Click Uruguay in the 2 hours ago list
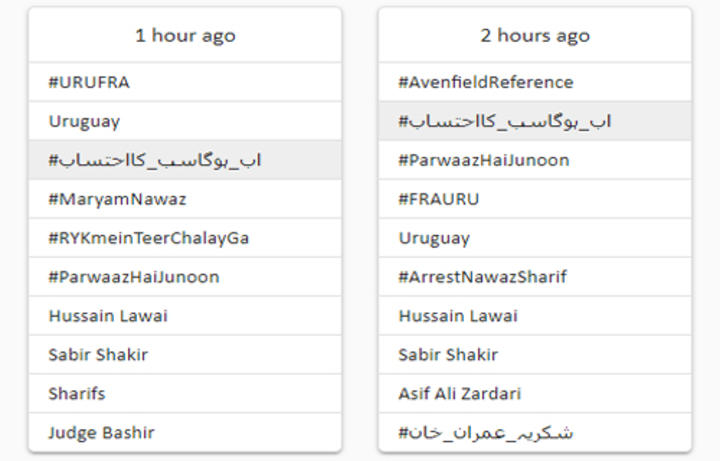 (535, 238)
